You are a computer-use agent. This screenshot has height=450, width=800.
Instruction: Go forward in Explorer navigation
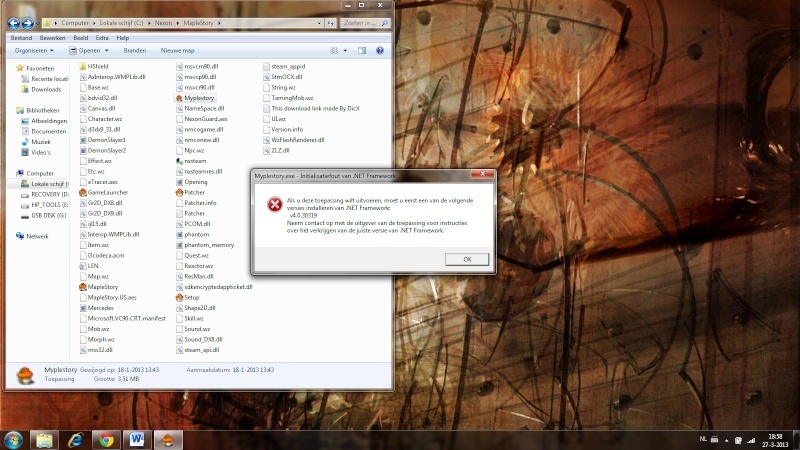[x=28, y=23]
